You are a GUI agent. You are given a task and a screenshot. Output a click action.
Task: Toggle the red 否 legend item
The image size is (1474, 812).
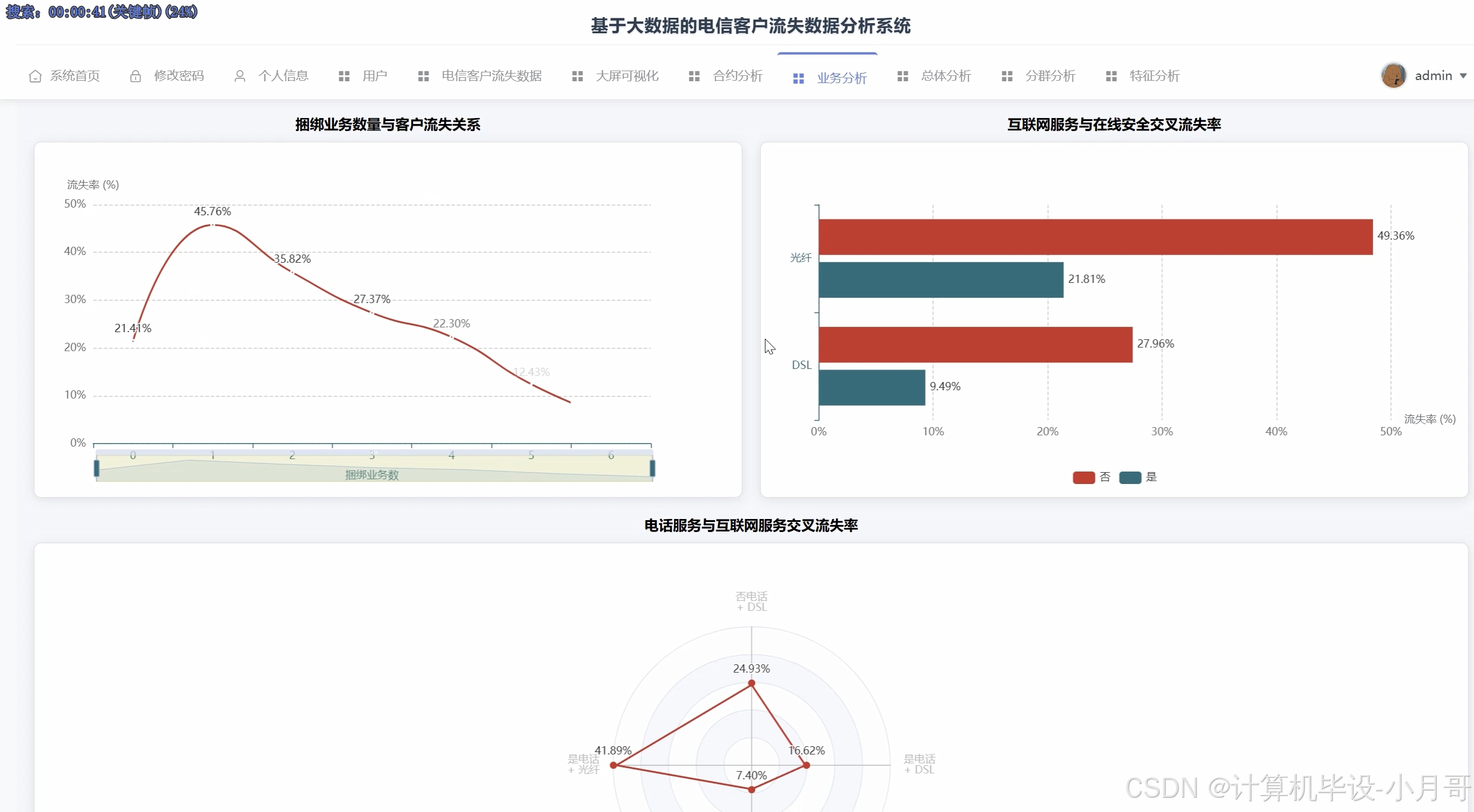[1091, 477]
